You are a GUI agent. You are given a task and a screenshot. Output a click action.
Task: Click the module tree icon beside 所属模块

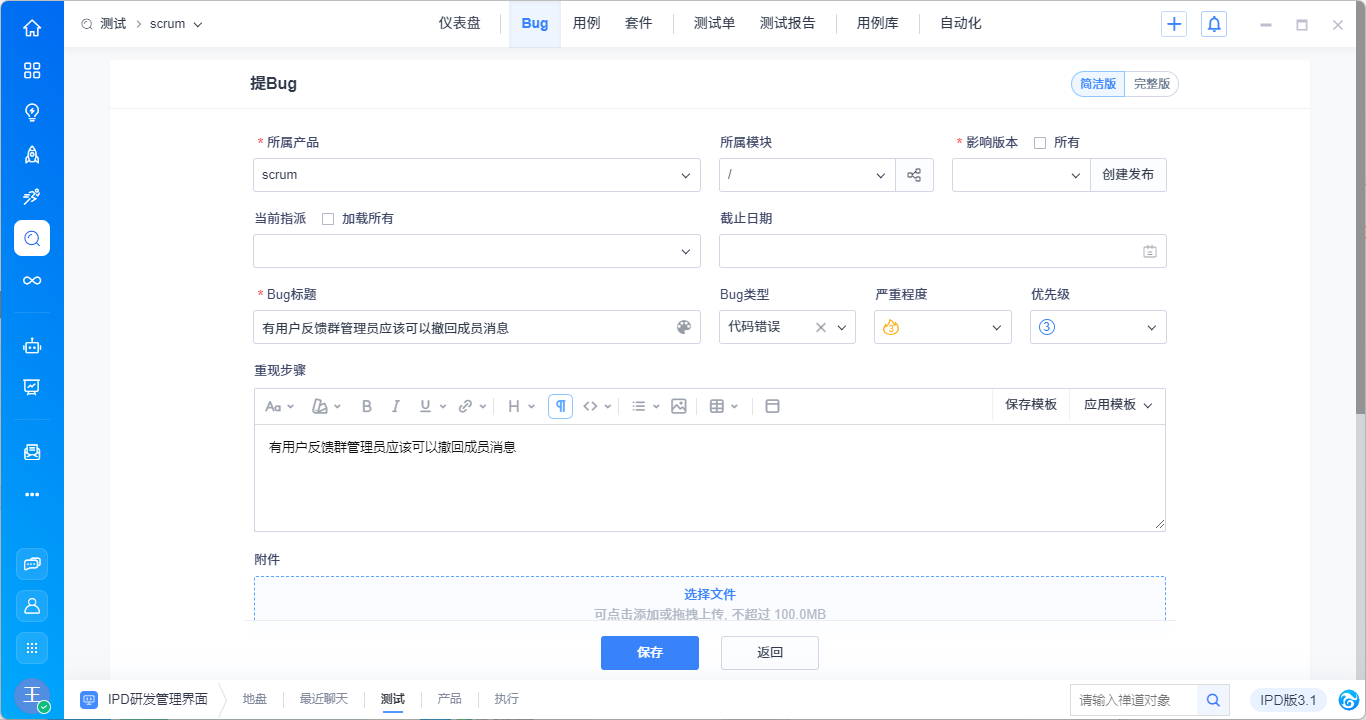[914, 175]
